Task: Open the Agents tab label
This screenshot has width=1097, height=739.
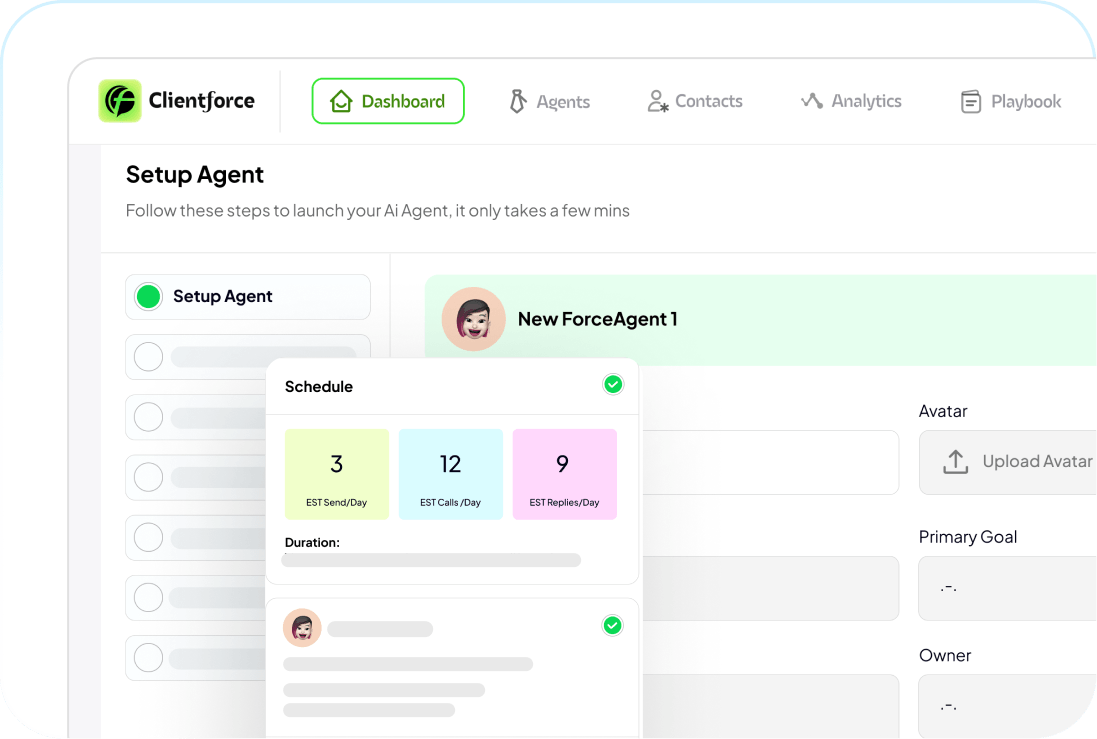Action: (x=563, y=102)
